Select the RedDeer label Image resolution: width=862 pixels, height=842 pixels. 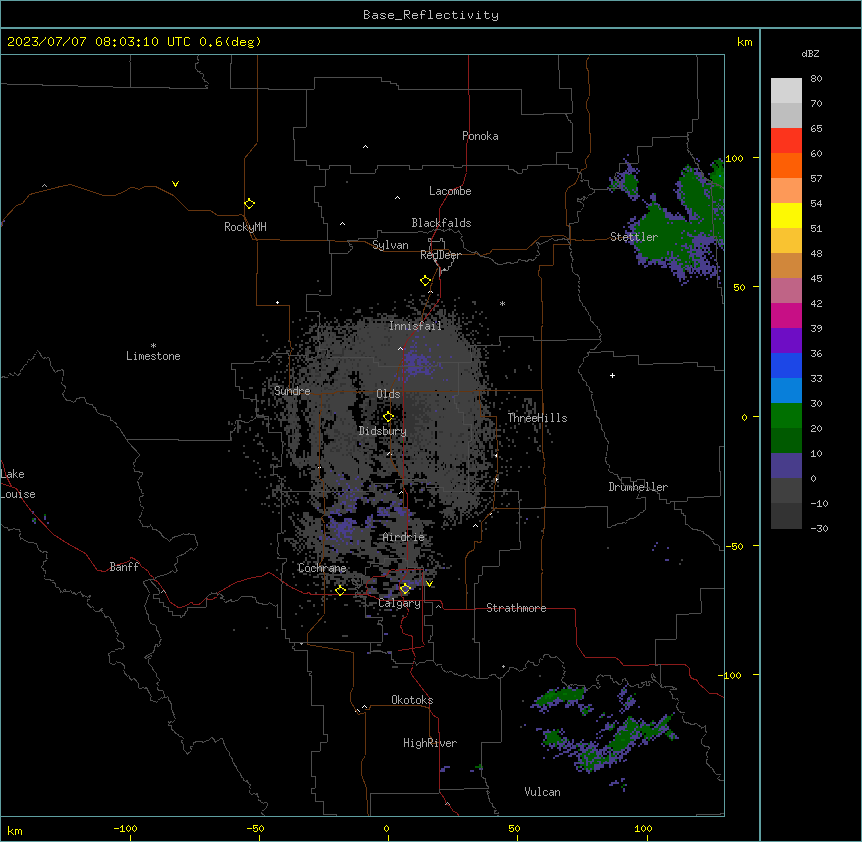coord(440,255)
